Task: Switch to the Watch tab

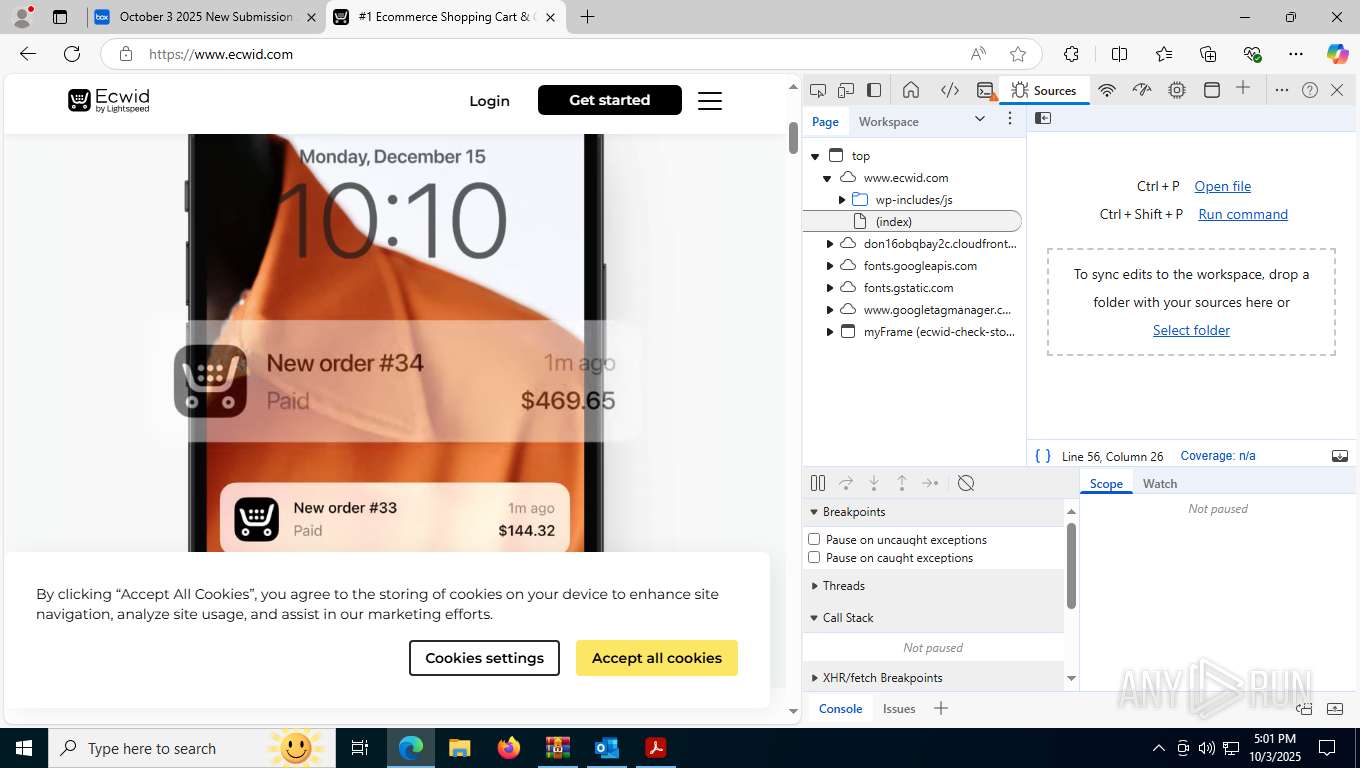Action: (x=1160, y=483)
